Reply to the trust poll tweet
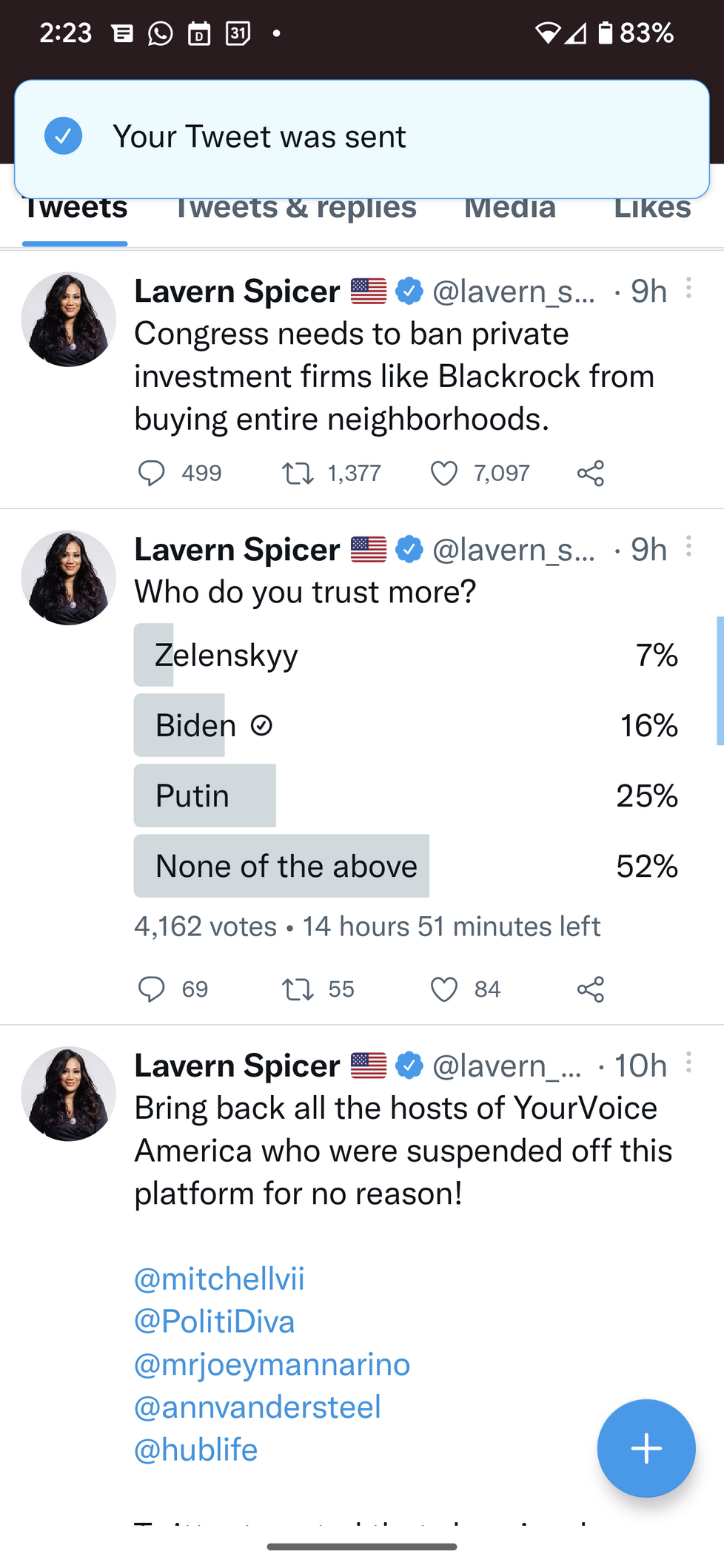724x1568 pixels. tap(152, 989)
